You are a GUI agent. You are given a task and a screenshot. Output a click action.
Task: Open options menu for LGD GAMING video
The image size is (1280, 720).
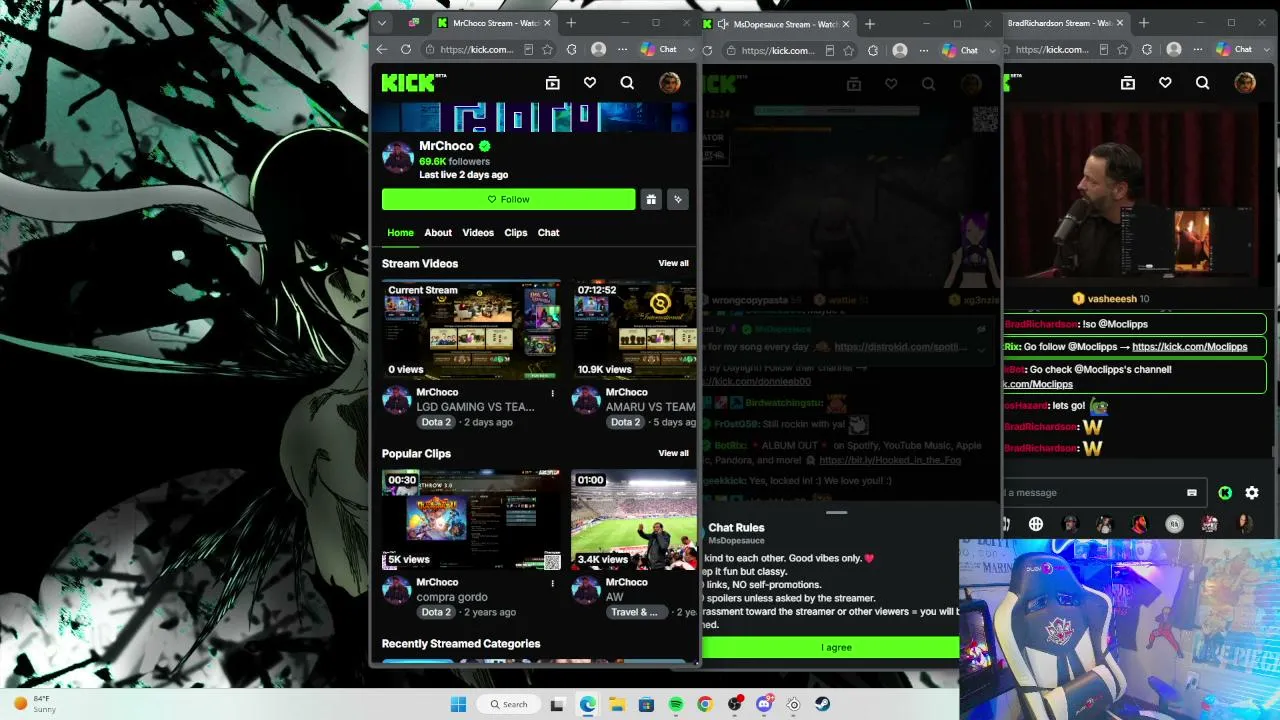[552, 393]
